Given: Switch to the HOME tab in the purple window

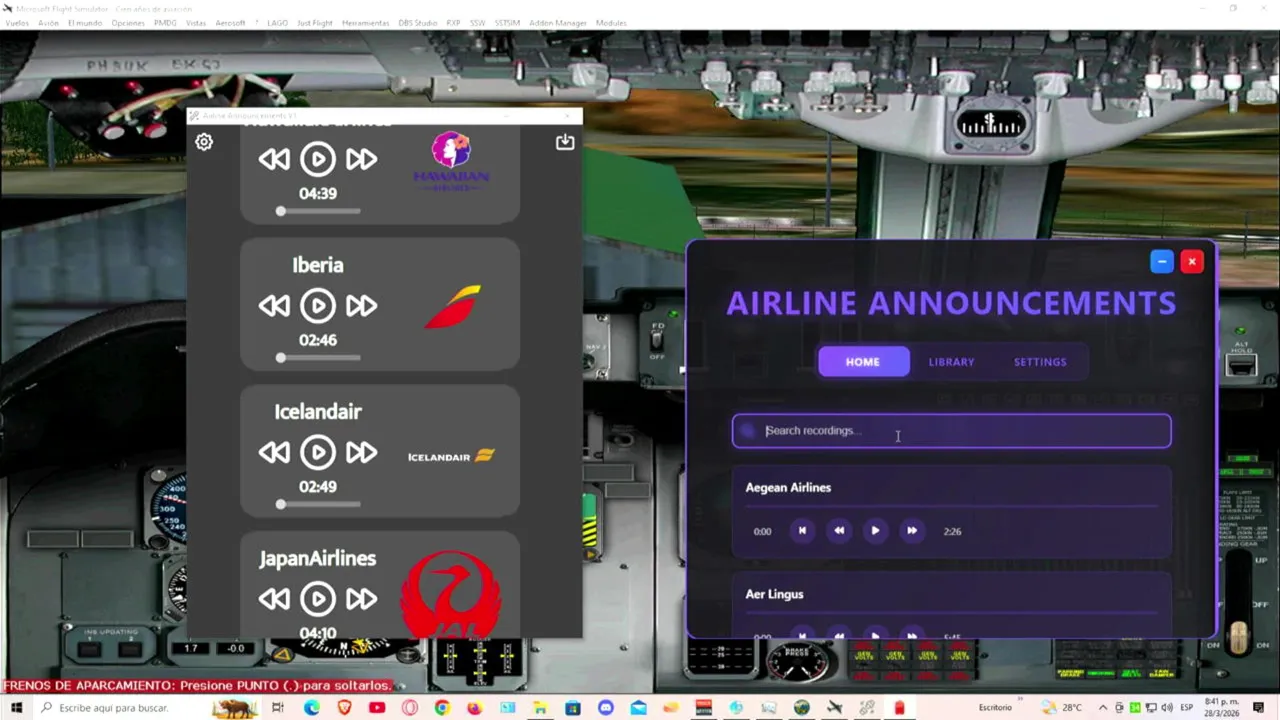Looking at the screenshot, I should click(863, 362).
